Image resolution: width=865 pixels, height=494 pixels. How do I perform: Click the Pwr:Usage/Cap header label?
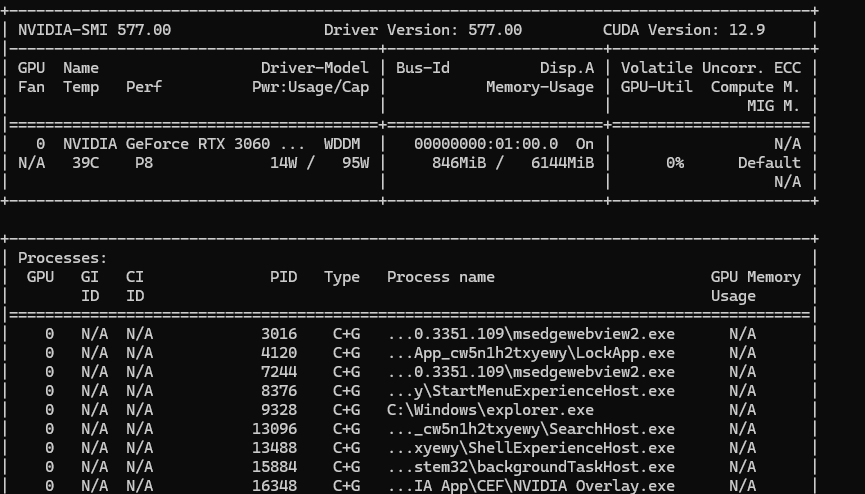[311, 87]
